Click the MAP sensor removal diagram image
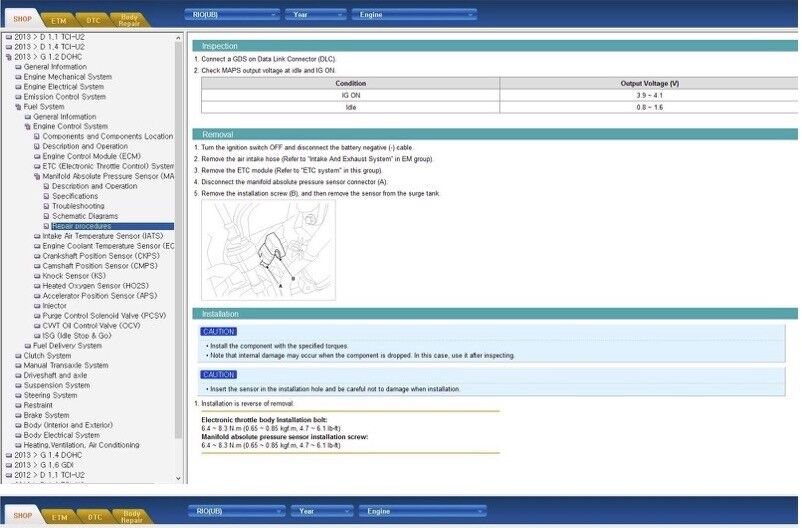 click(268, 250)
